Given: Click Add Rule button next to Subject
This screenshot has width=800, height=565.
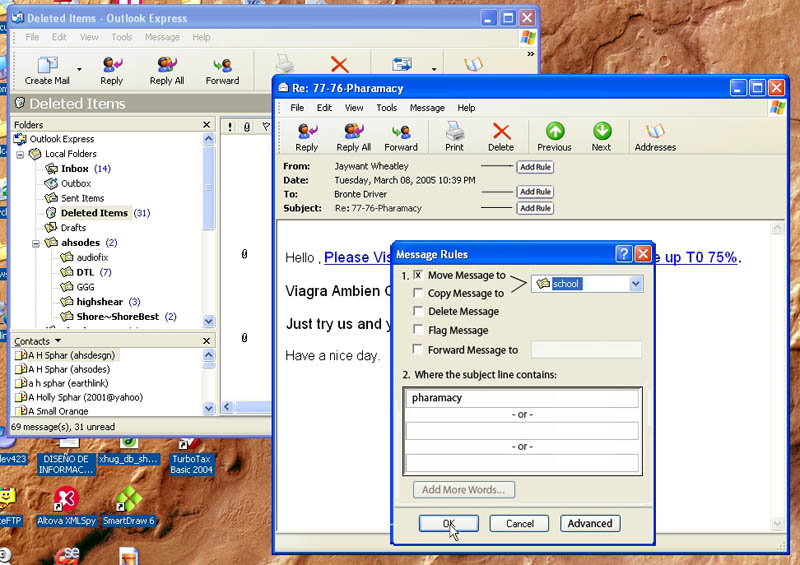Looking at the screenshot, I should pos(535,208).
